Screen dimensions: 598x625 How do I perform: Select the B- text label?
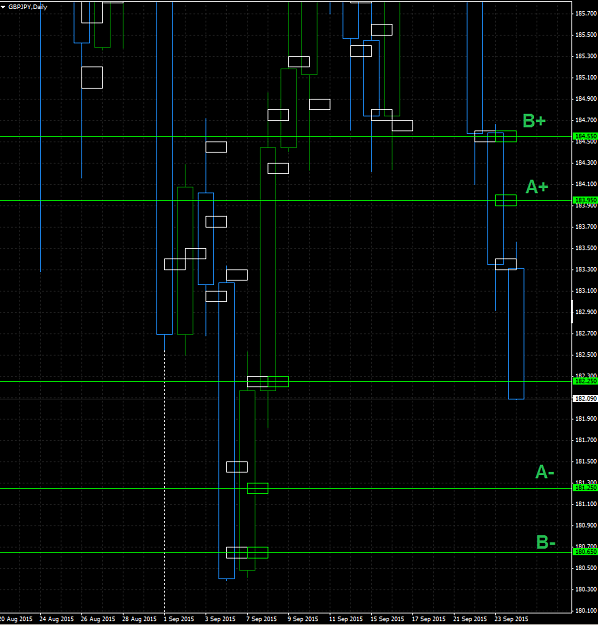546,542
